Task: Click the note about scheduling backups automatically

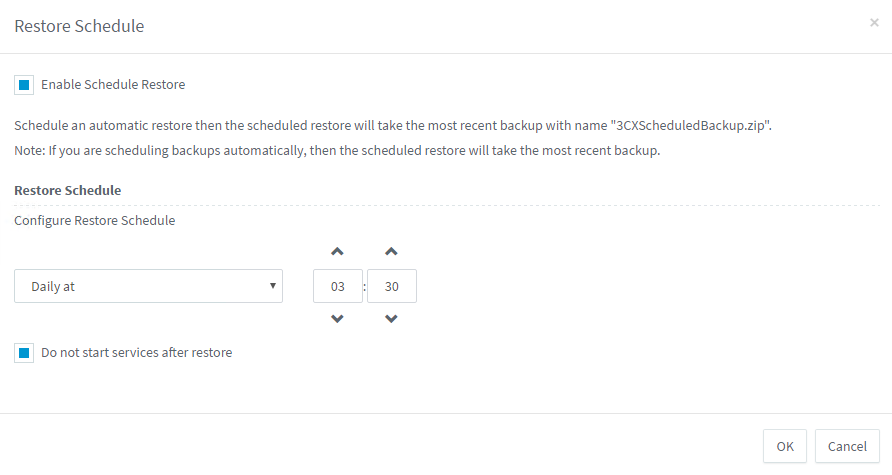Action: click(337, 151)
